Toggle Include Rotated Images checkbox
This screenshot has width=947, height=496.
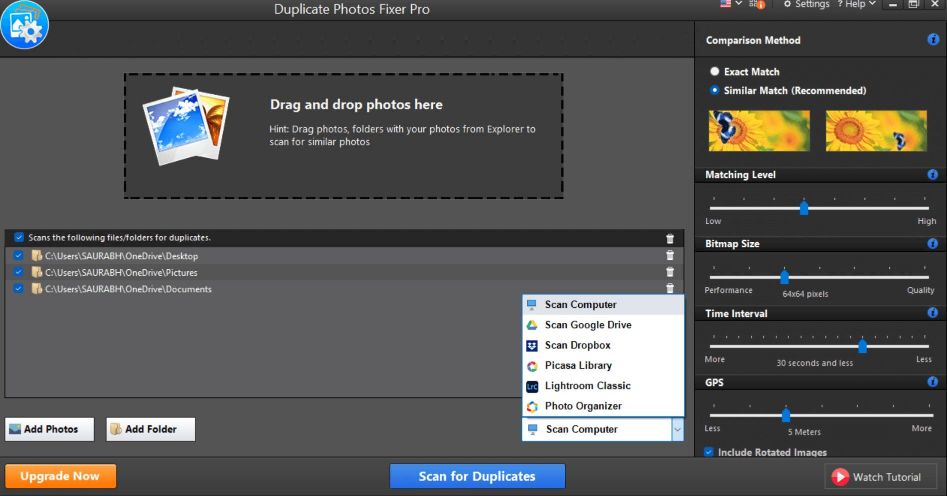point(710,452)
